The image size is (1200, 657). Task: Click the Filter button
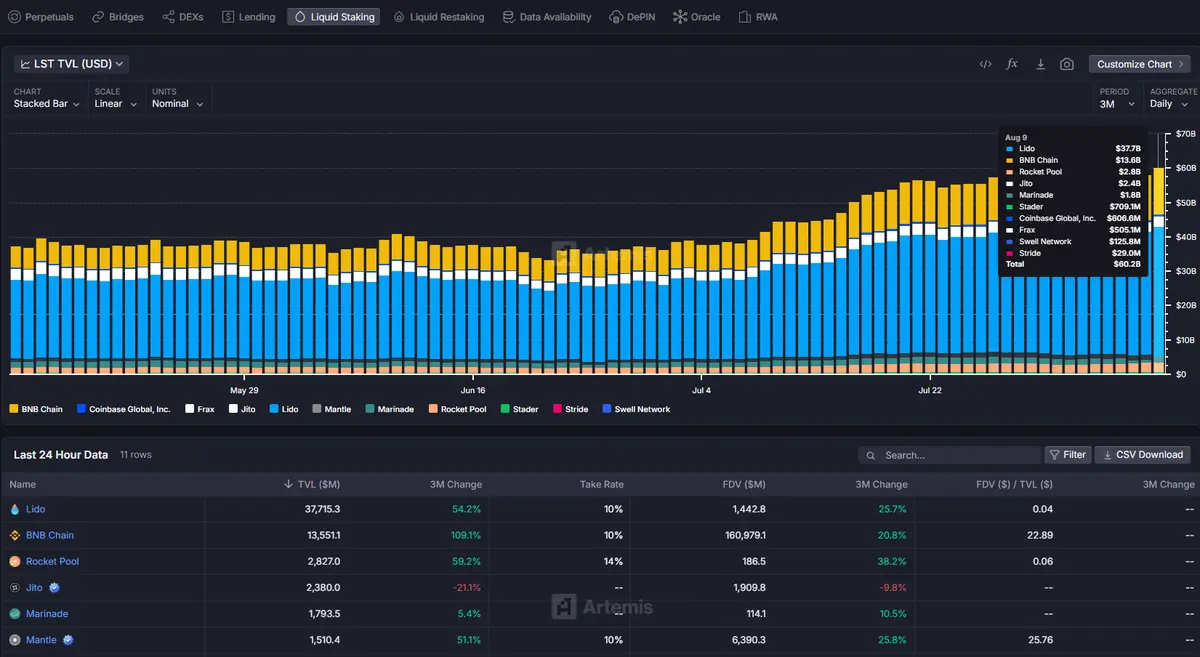pyautogui.click(x=1068, y=455)
